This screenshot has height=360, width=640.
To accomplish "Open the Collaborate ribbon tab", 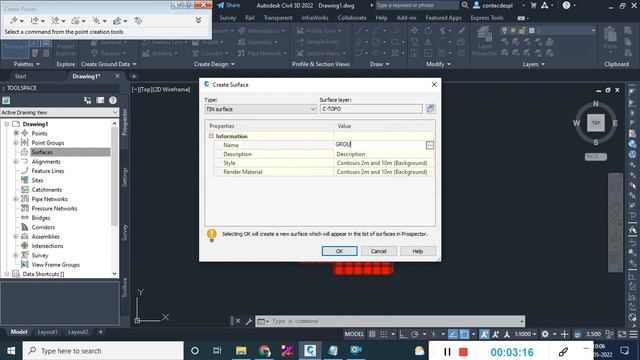I will pos(352,18).
